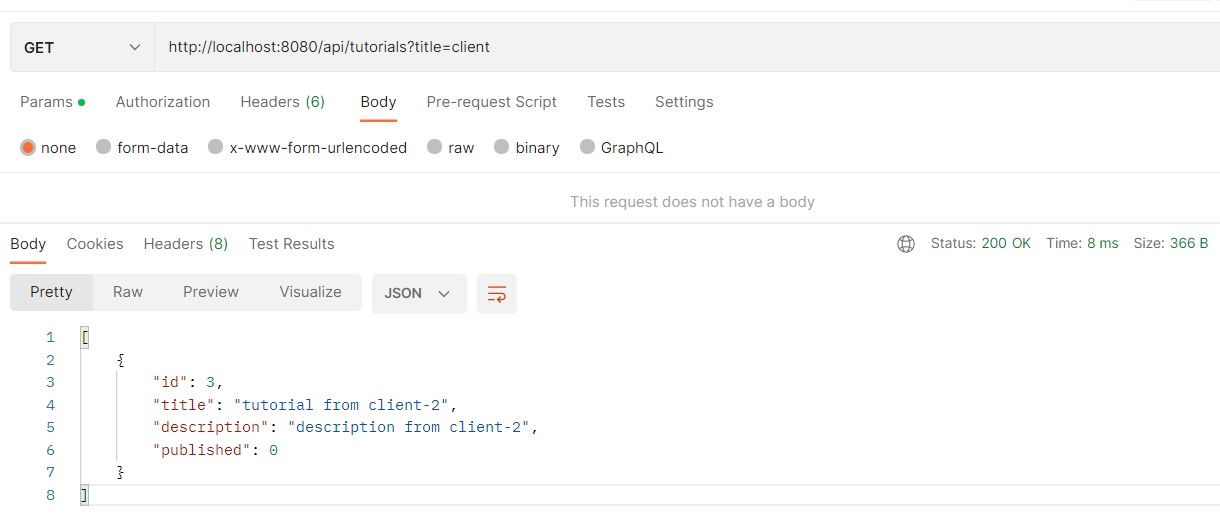Switch to the Tests tab
Screen dimensions: 1220x527
pos(606,102)
